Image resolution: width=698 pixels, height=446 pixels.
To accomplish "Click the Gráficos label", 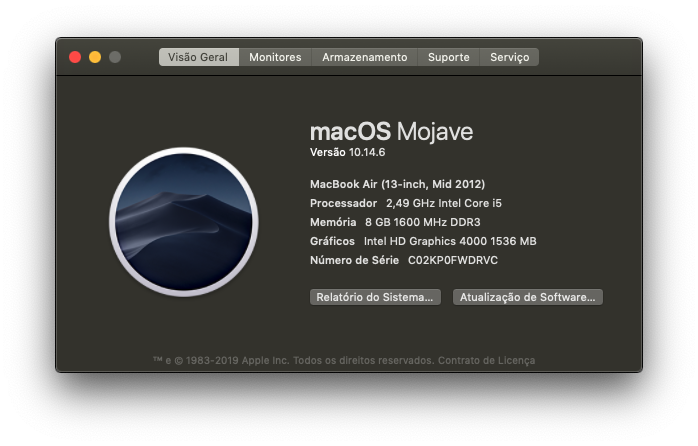I will (332, 241).
